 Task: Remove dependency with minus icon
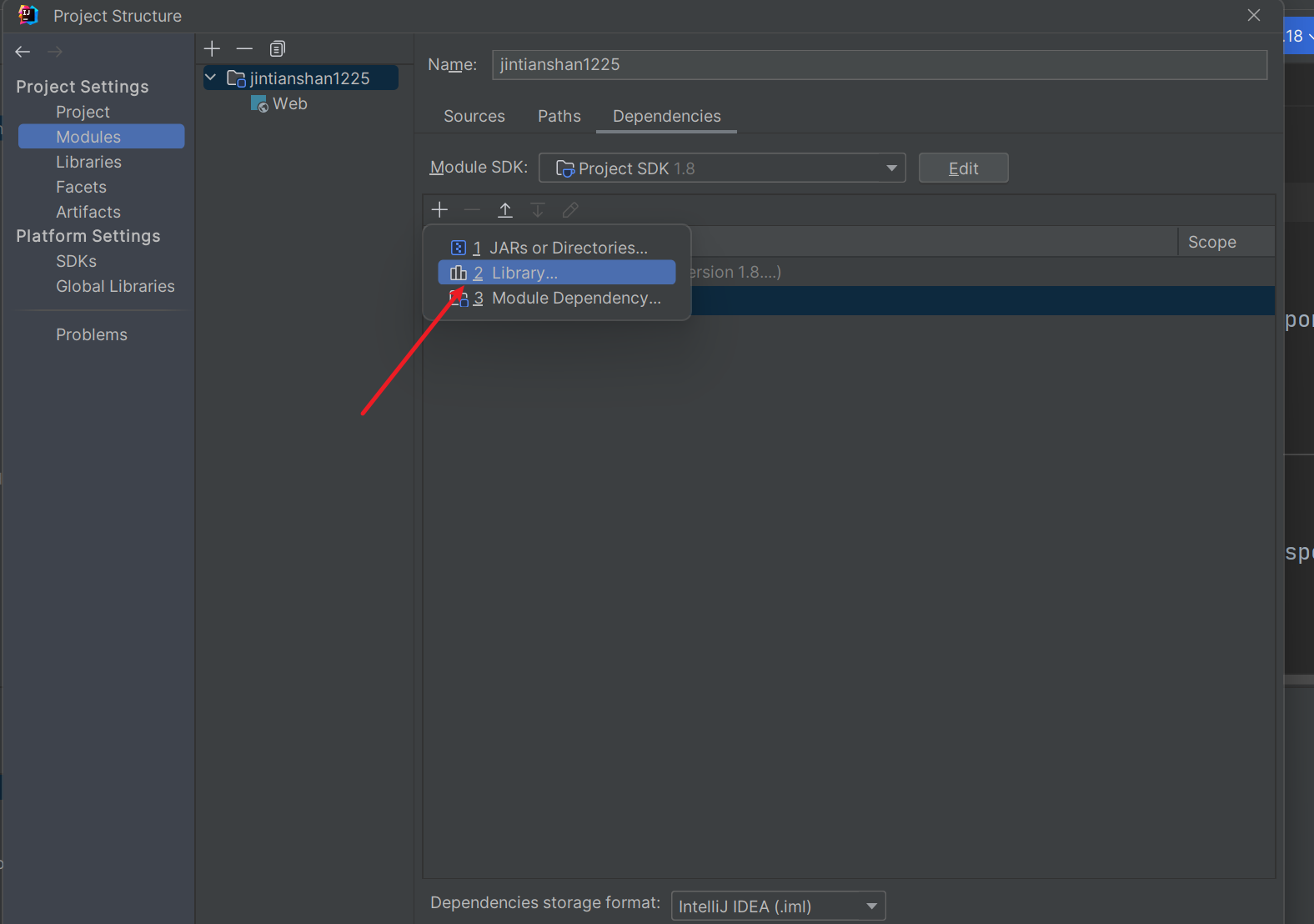click(472, 209)
